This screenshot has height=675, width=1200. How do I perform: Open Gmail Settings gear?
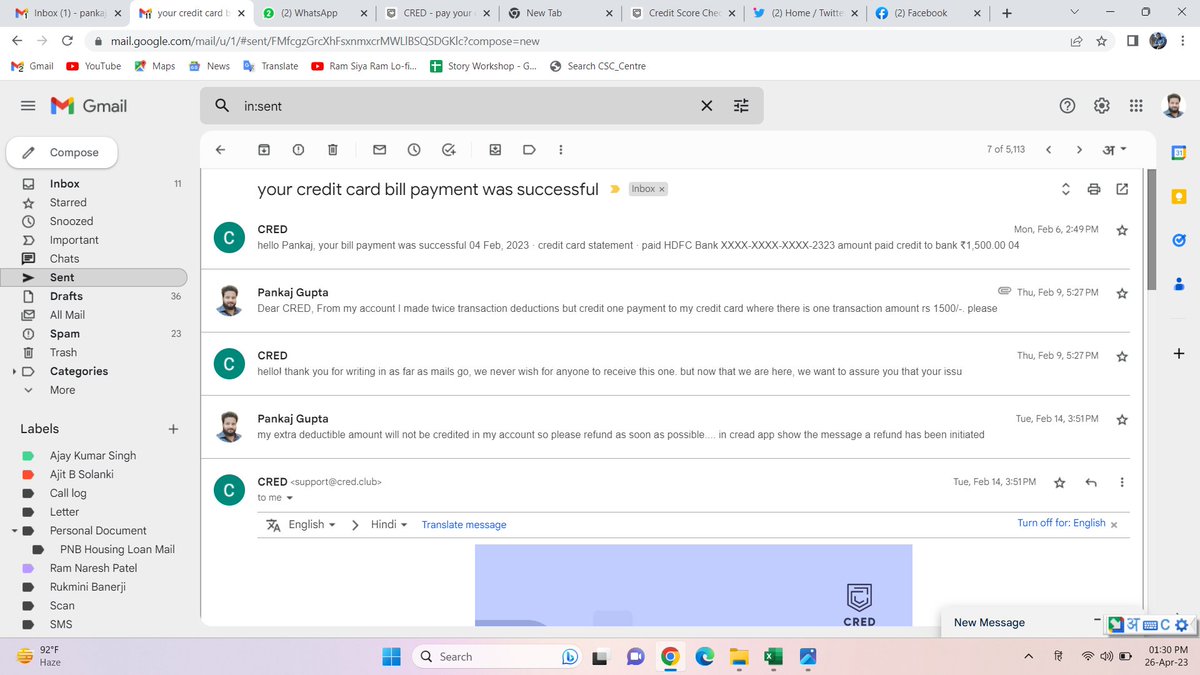pos(1102,106)
